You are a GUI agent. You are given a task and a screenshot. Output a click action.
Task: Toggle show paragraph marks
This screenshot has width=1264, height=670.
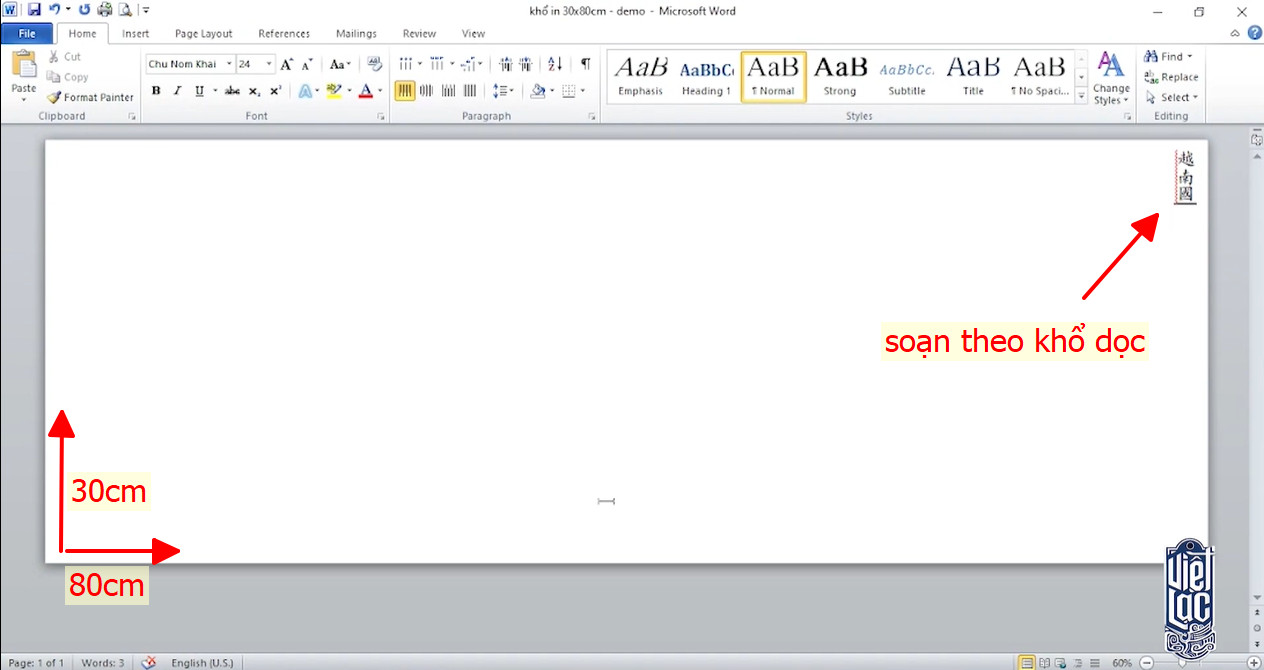click(585, 64)
